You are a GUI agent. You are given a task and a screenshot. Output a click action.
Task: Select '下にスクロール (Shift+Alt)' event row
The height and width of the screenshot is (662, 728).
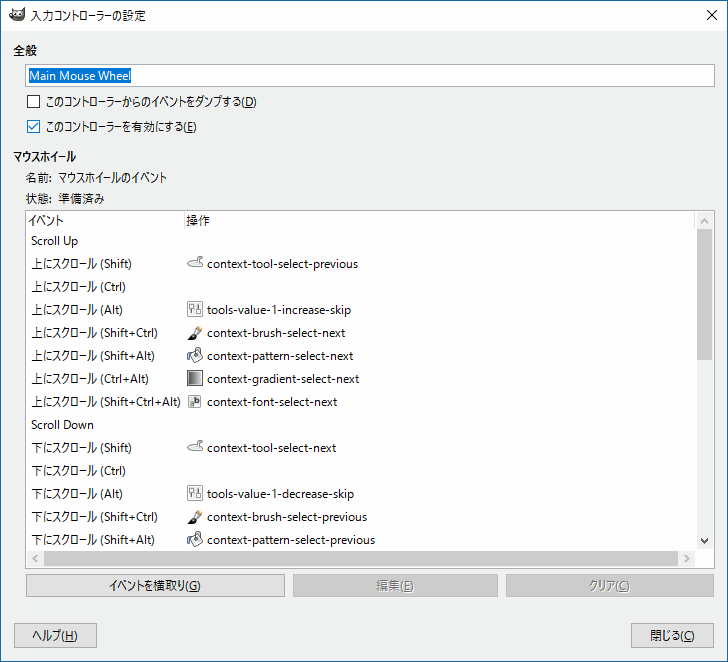pos(361,539)
